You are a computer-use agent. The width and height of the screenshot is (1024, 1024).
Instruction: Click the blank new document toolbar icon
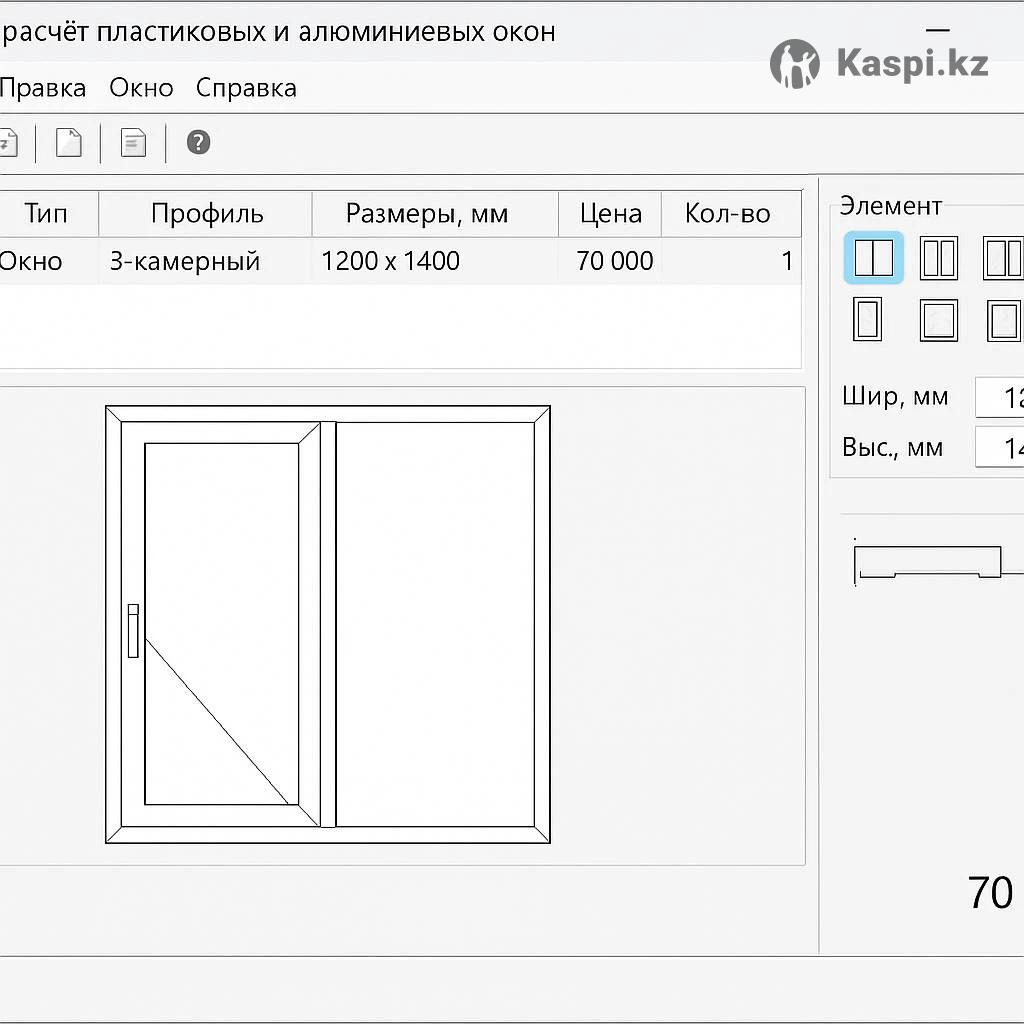click(68, 143)
